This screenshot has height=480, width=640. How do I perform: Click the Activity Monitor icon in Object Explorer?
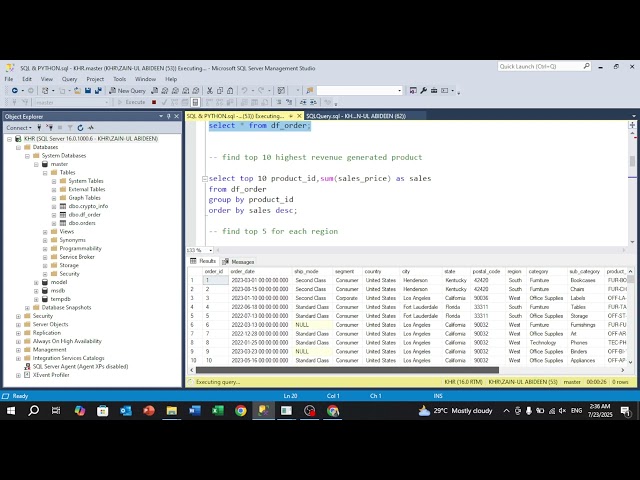[91, 128]
